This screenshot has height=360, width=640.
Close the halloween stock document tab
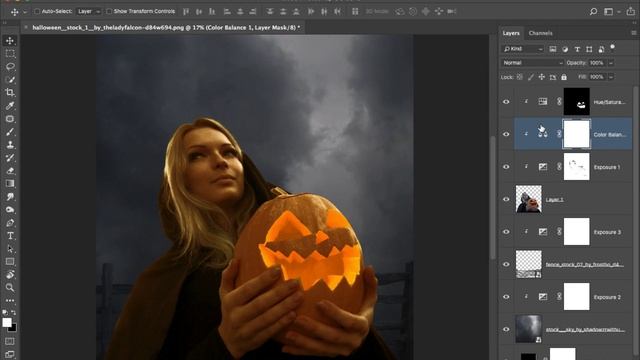tap(26, 27)
